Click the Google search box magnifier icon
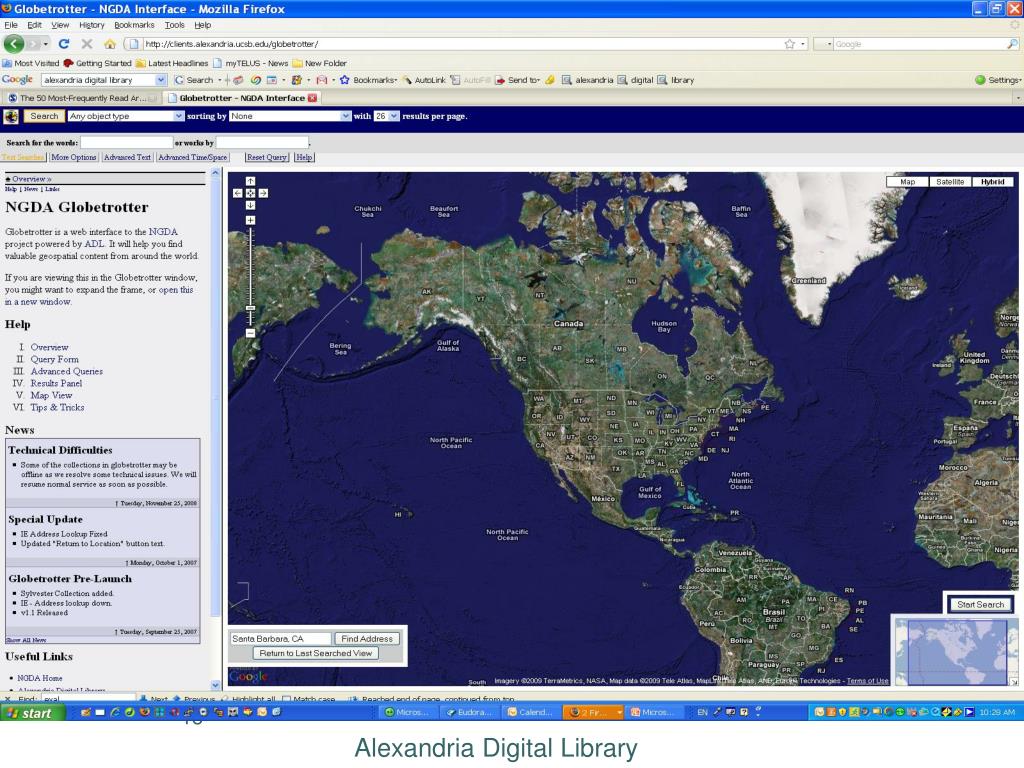Viewport: 1024px width, 768px height. [1012, 44]
